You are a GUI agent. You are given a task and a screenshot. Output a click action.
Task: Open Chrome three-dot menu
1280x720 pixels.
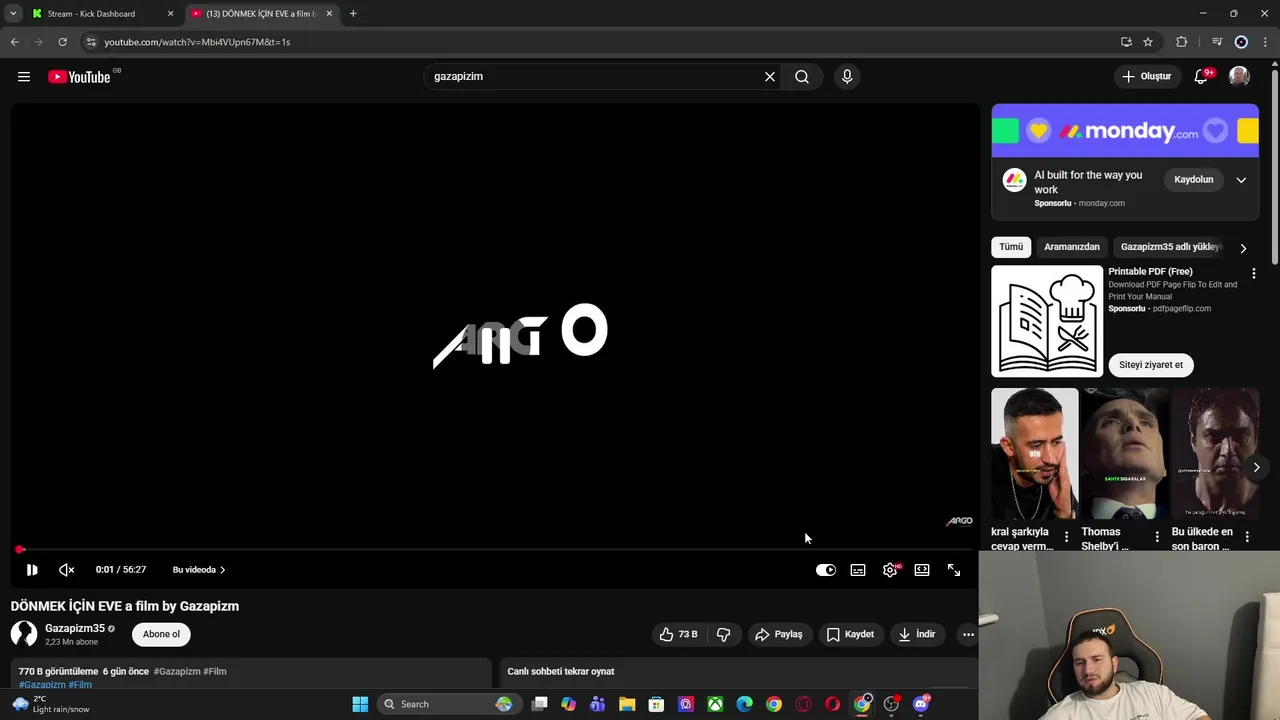1265,42
